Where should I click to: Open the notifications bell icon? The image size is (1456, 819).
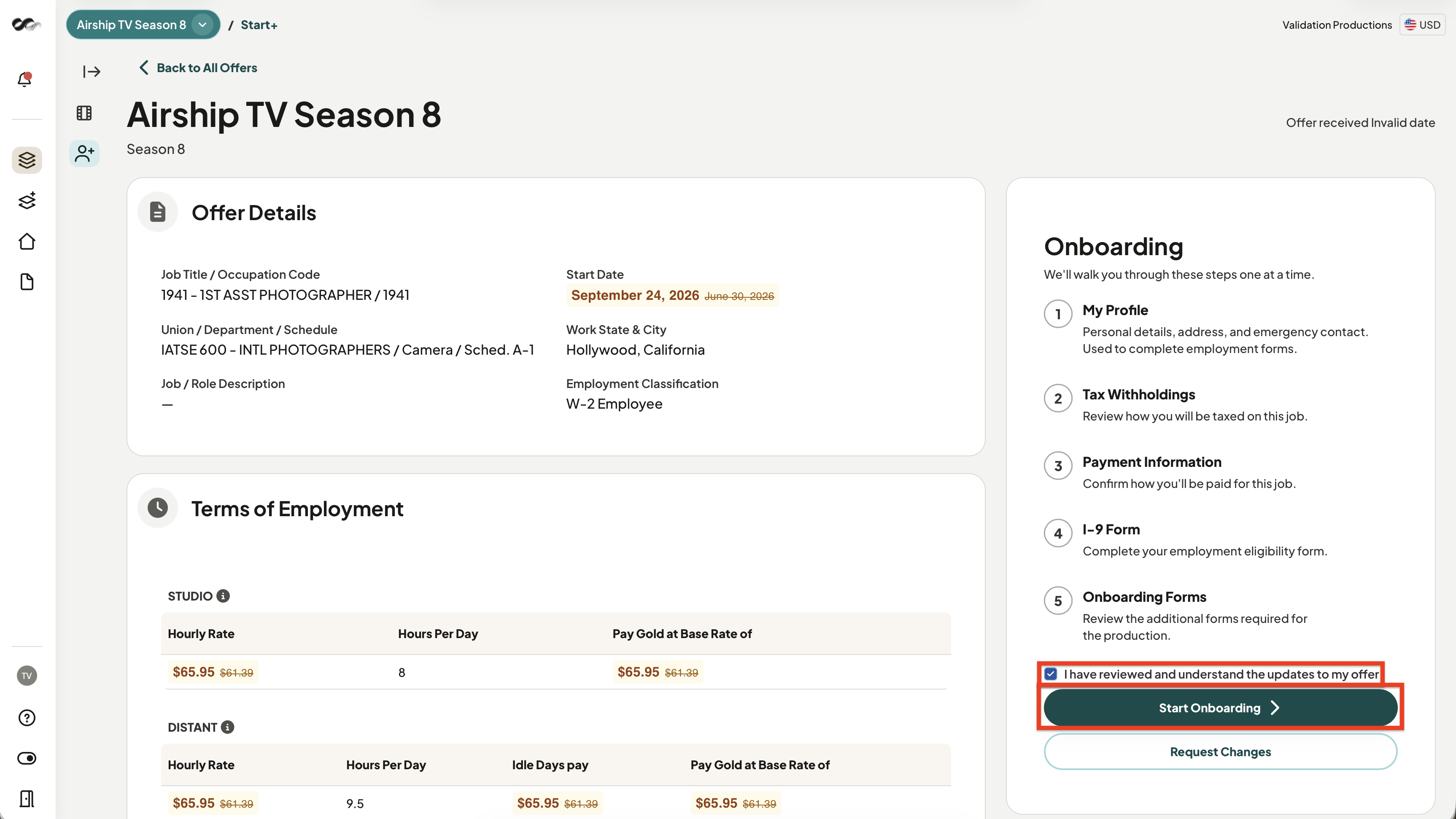(x=25, y=79)
